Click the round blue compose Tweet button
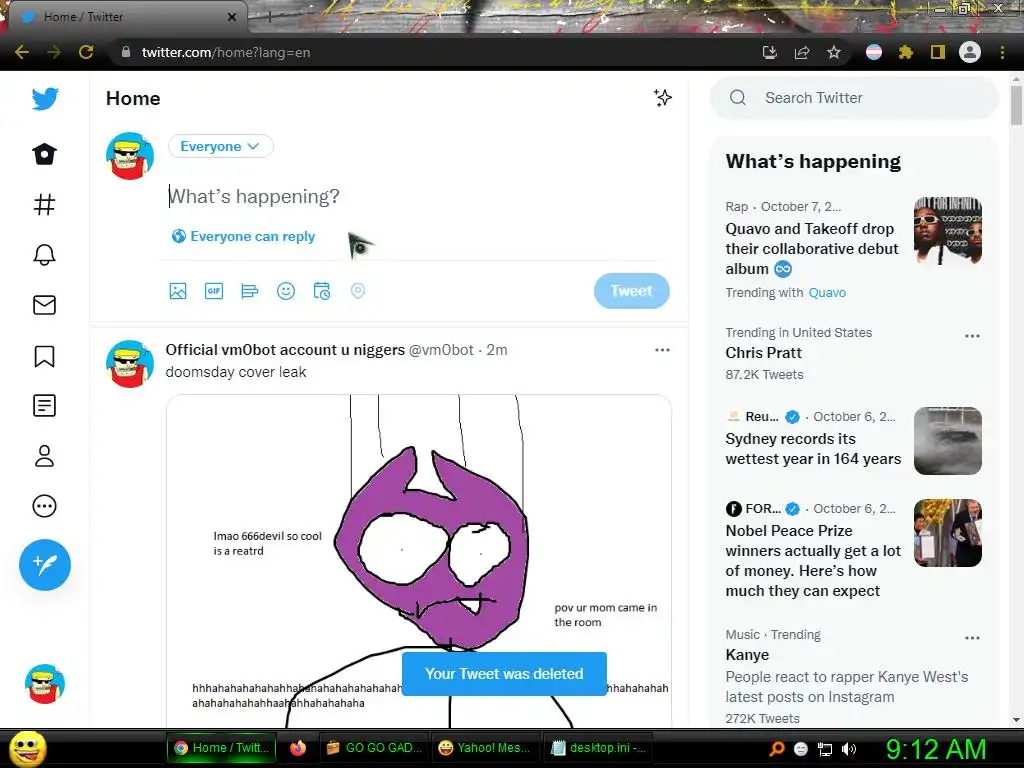Image resolution: width=1024 pixels, height=768 pixels. [44, 565]
